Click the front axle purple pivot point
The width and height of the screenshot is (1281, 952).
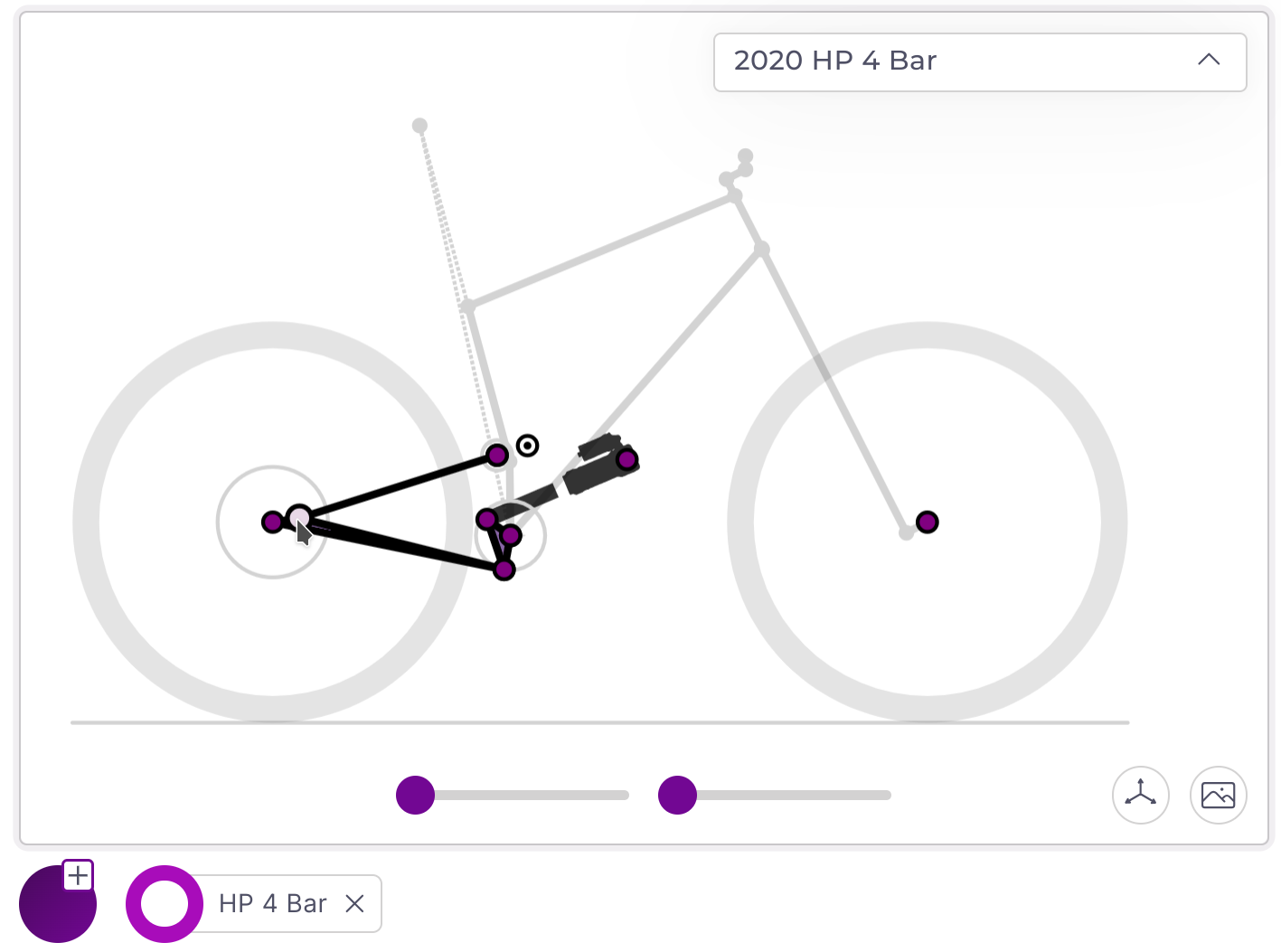coord(927,522)
